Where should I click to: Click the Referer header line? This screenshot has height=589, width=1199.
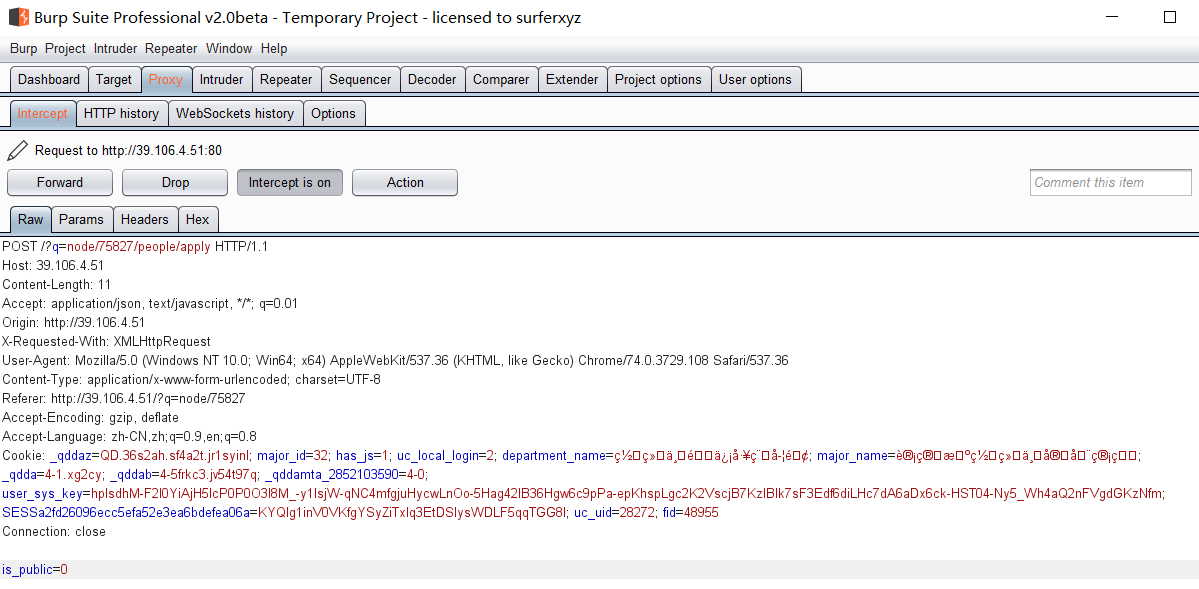tap(124, 399)
